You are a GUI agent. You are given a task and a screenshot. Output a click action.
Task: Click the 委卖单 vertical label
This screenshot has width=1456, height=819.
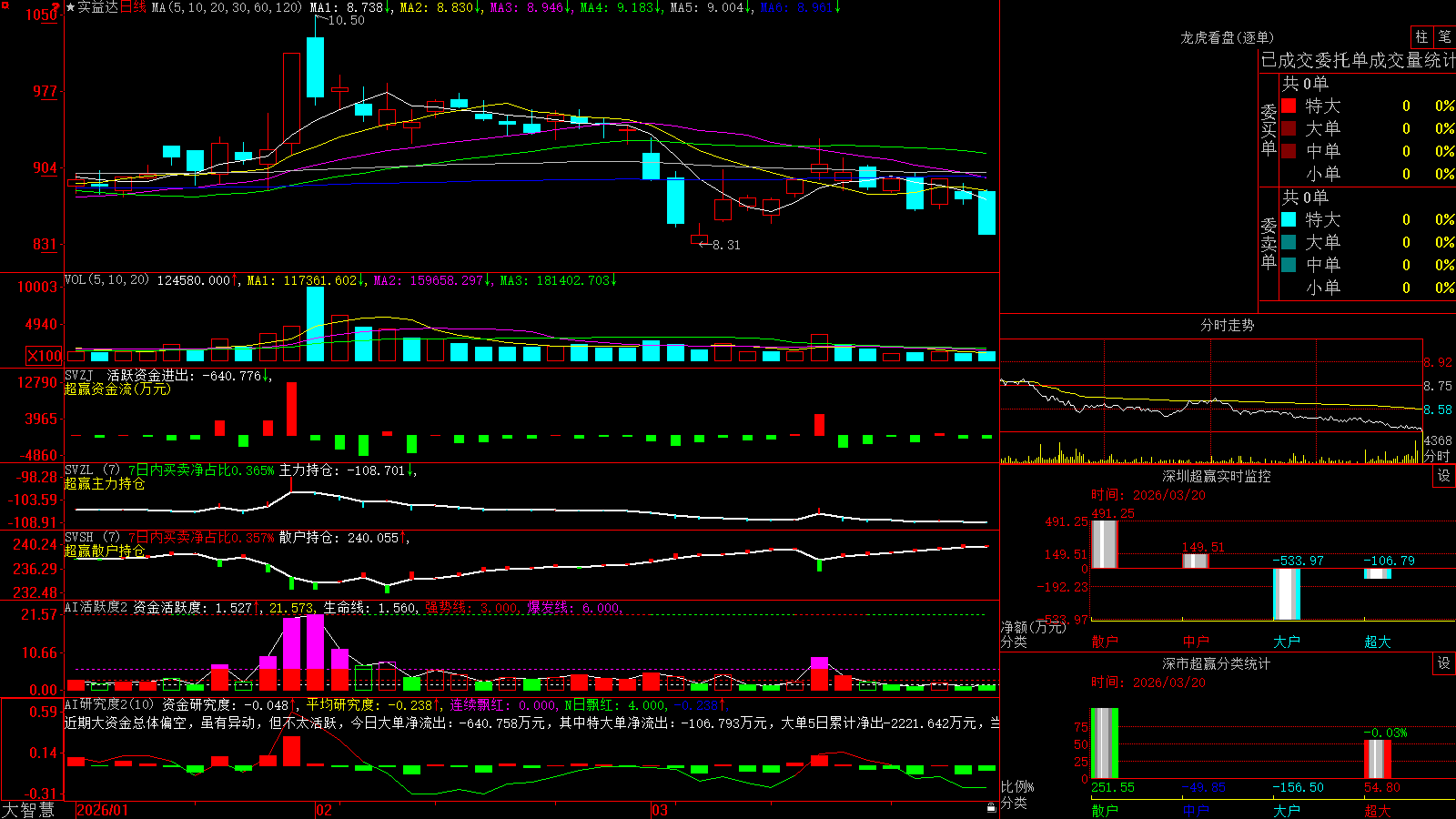[1269, 242]
